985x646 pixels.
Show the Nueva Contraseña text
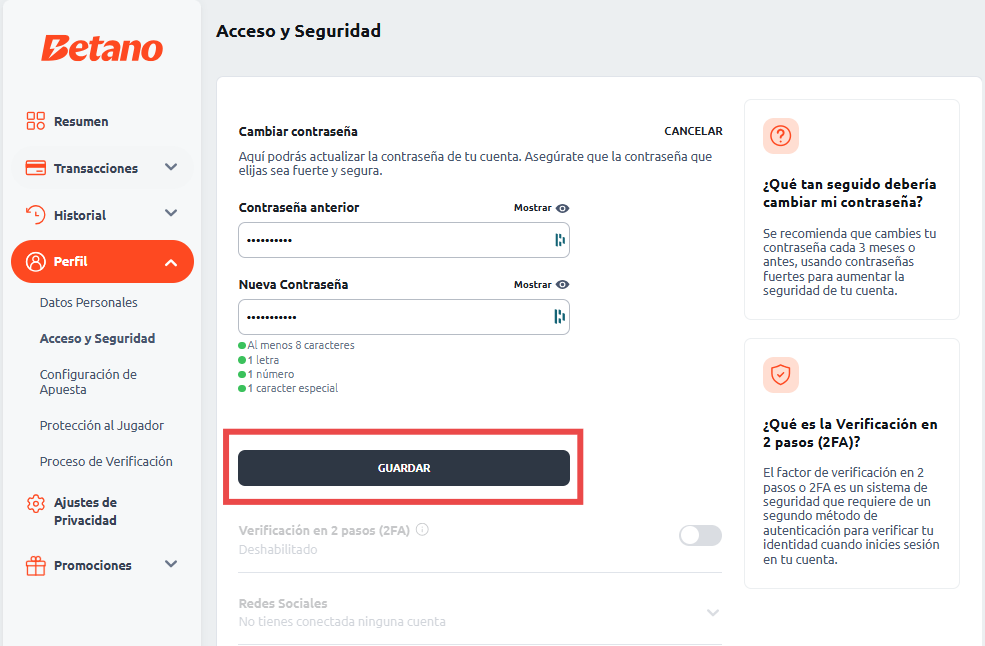tap(541, 285)
